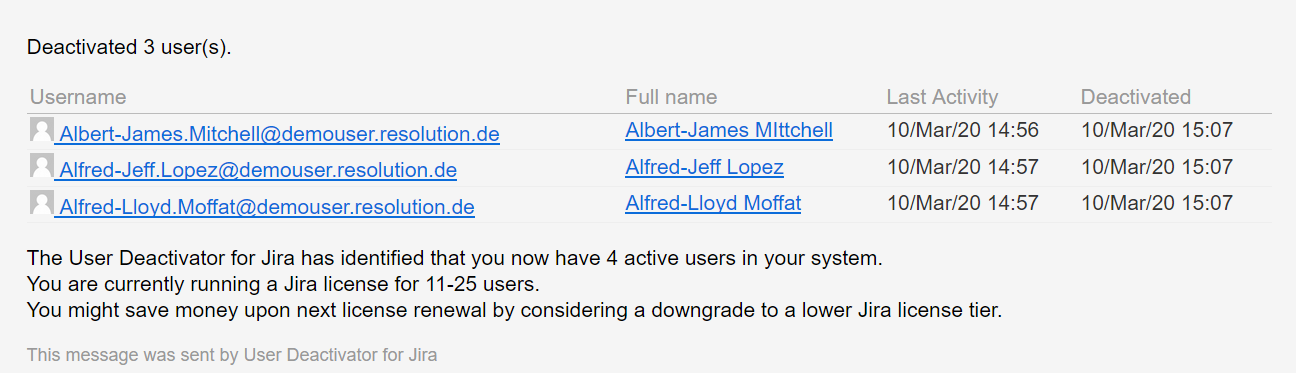Click the 'Deactivated 3 user(s).' heading text
This screenshot has height=373, width=1296.
[129, 47]
